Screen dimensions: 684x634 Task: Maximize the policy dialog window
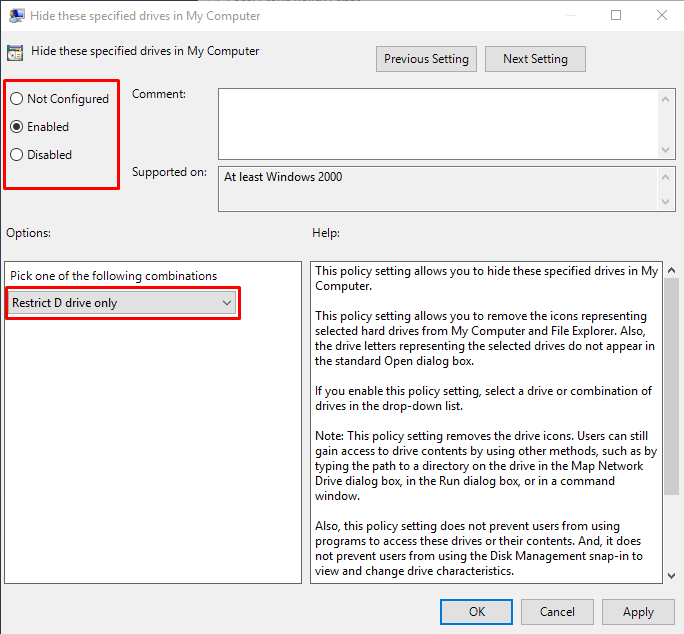[616, 15]
